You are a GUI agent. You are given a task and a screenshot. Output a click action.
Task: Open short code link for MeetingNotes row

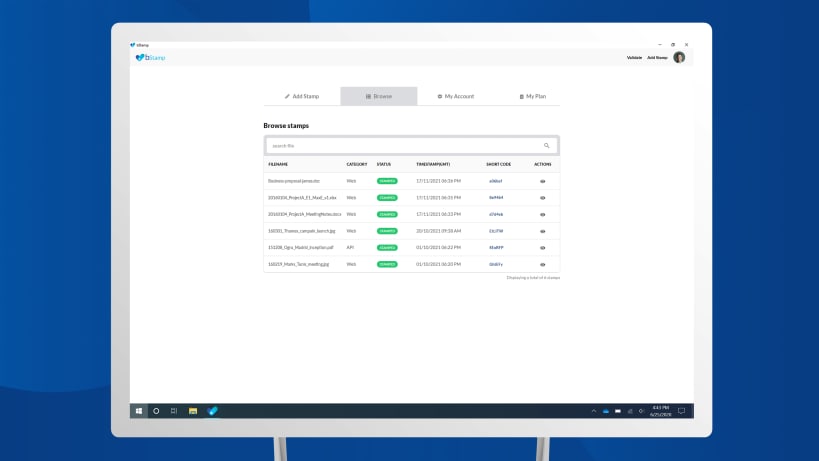click(x=496, y=215)
